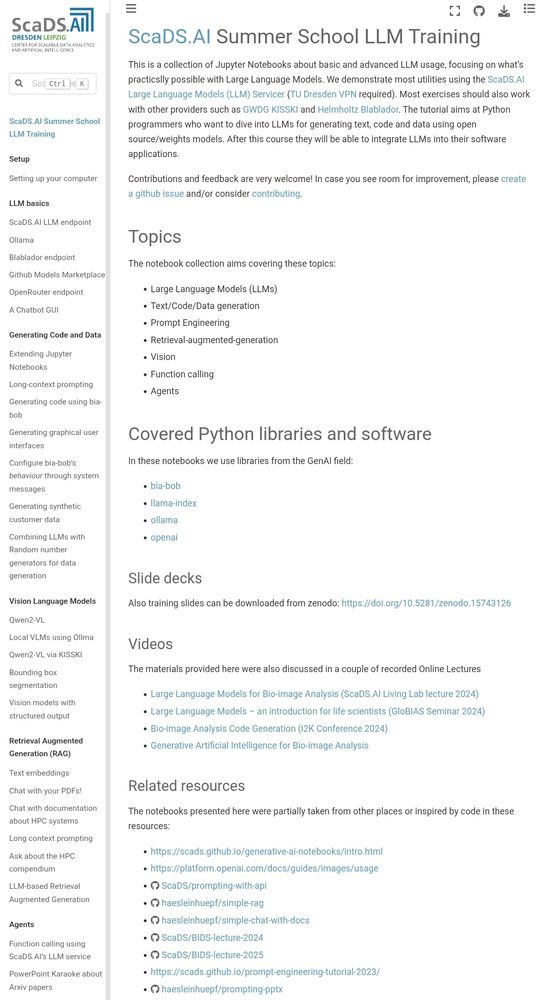
Task: Open the GWDG KISSKI provider link
Action: tap(270, 110)
